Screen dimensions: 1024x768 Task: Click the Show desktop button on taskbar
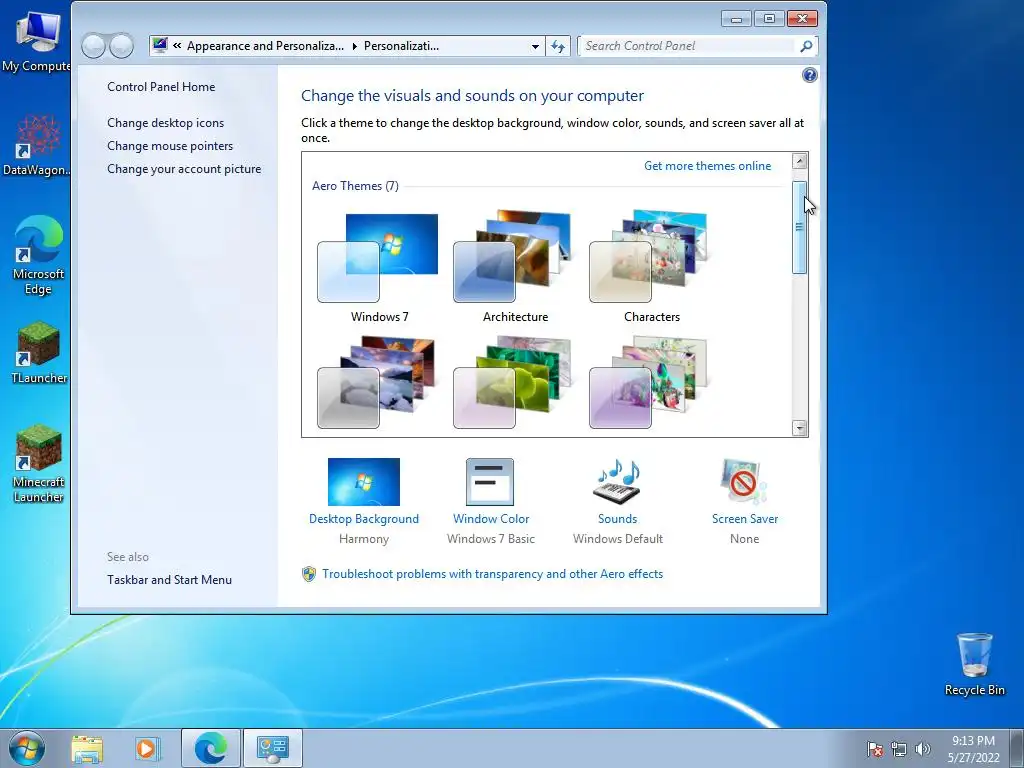pyautogui.click(x=1017, y=748)
